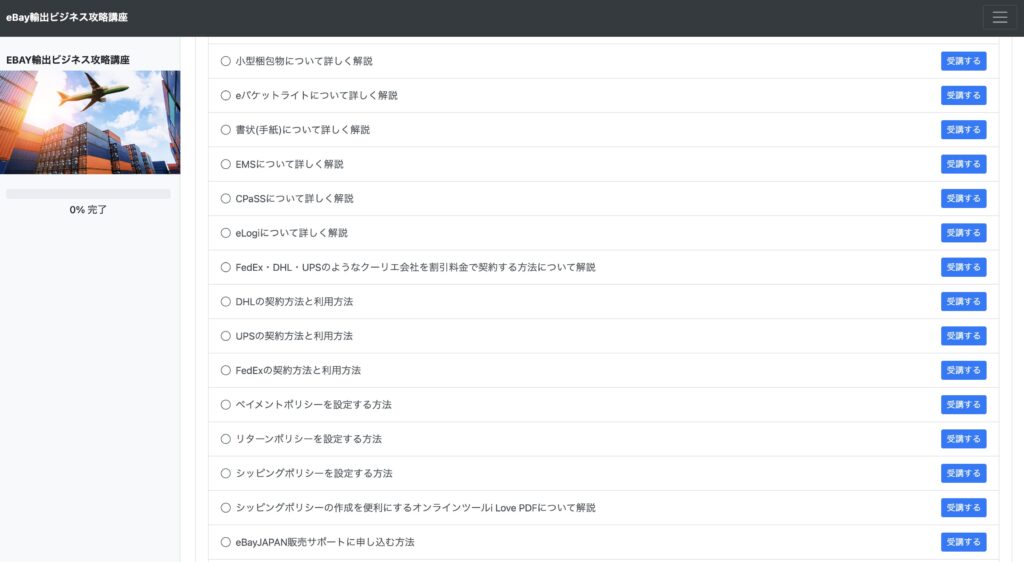Toggle circle for eLogiについて詳しく解説
Screen dimensions: 1024x562
coord(225,233)
